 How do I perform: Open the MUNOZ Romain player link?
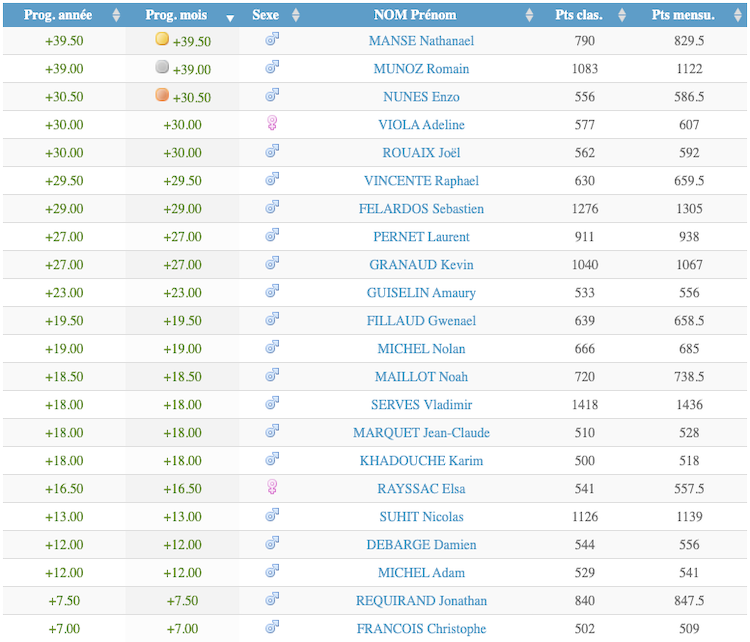coord(421,69)
